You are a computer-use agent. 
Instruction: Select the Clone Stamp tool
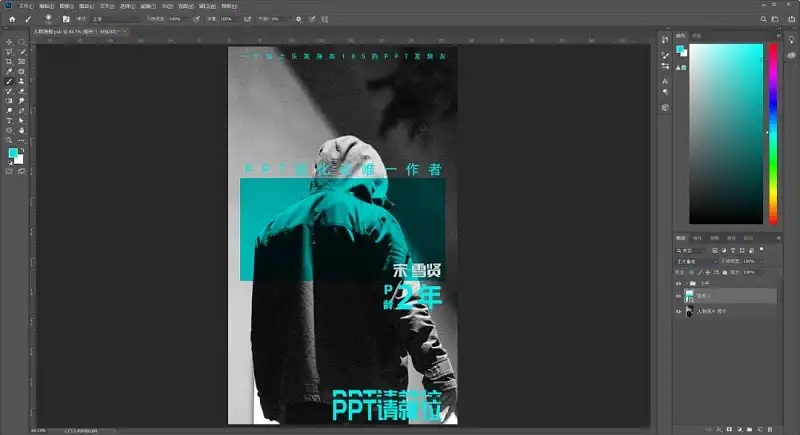pyautogui.click(x=21, y=81)
